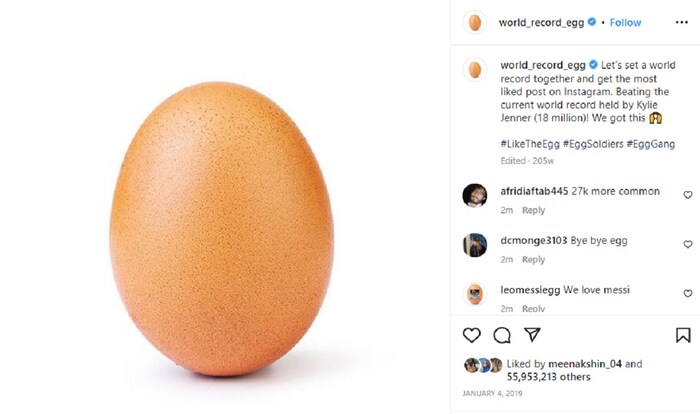This screenshot has width=700, height=414.
Task: Click the verified badge beside header username
Action: [x=592, y=22]
